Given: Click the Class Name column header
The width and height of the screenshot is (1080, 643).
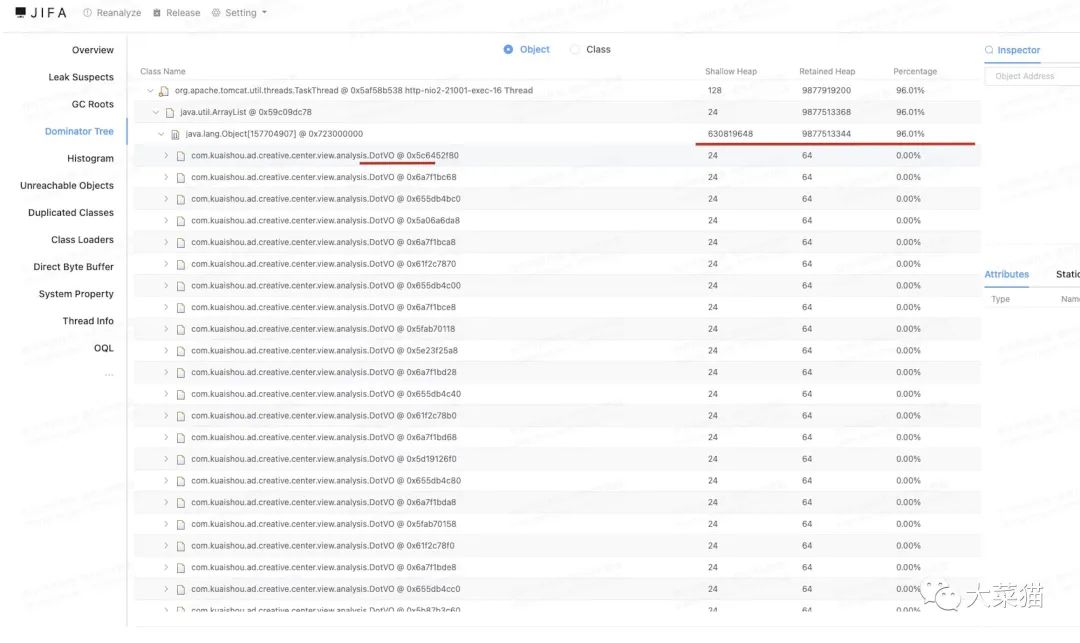Looking at the screenshot, I should tap(163, 72).
